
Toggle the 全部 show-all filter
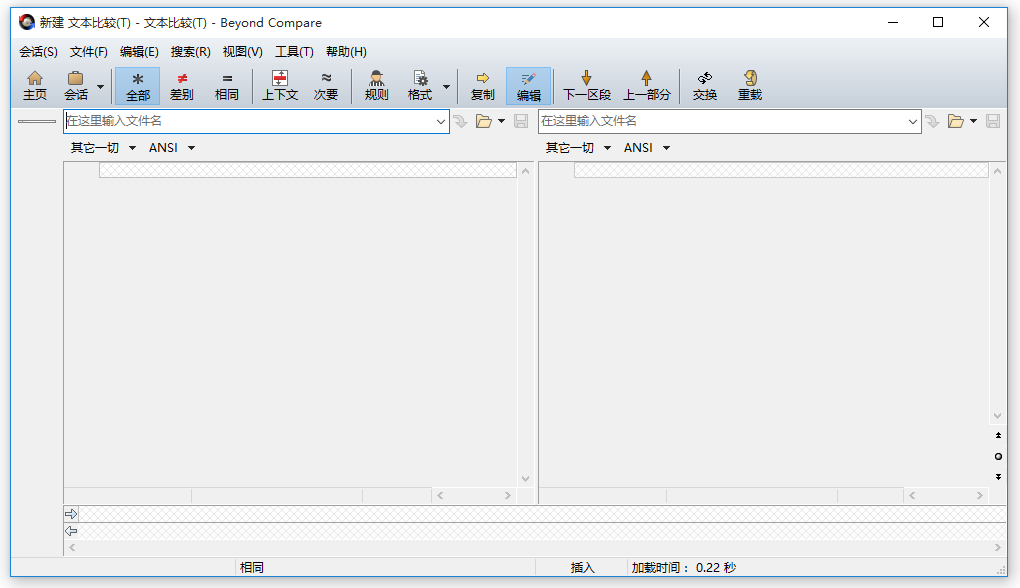coord(138,86)
